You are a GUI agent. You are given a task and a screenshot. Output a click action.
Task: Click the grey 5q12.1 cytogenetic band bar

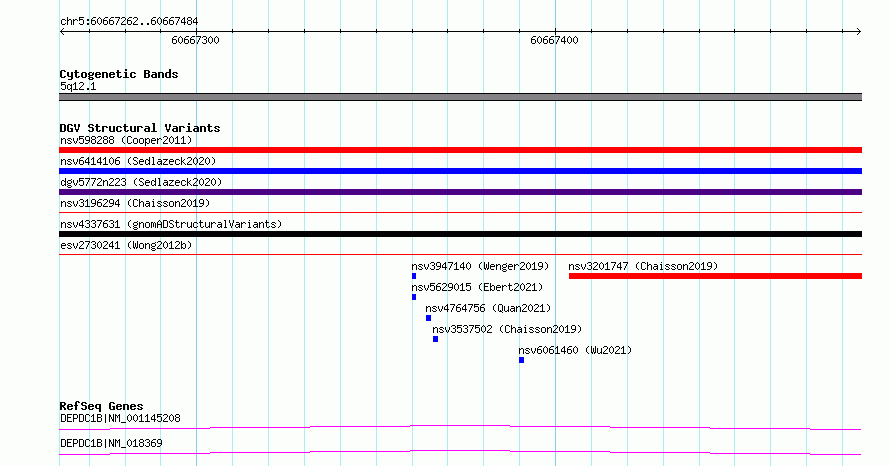click(x=460, y=97)
